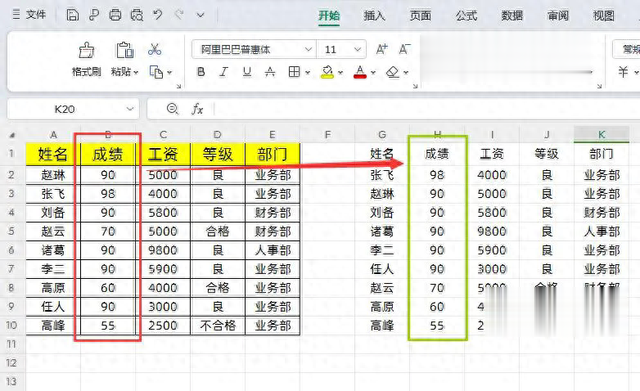Select the Format Painter (格式刷) tool

pyautogui.click(x=86, y=60)
